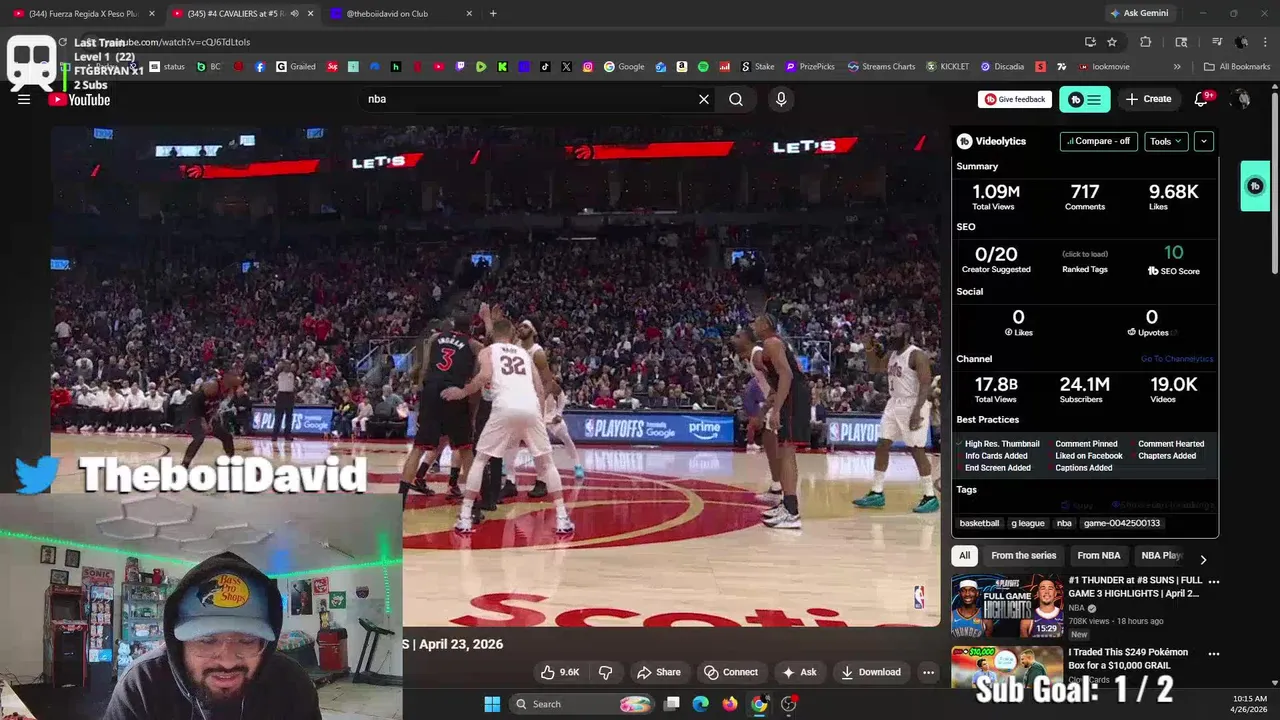Select the From the series chip

(1024, 556)
